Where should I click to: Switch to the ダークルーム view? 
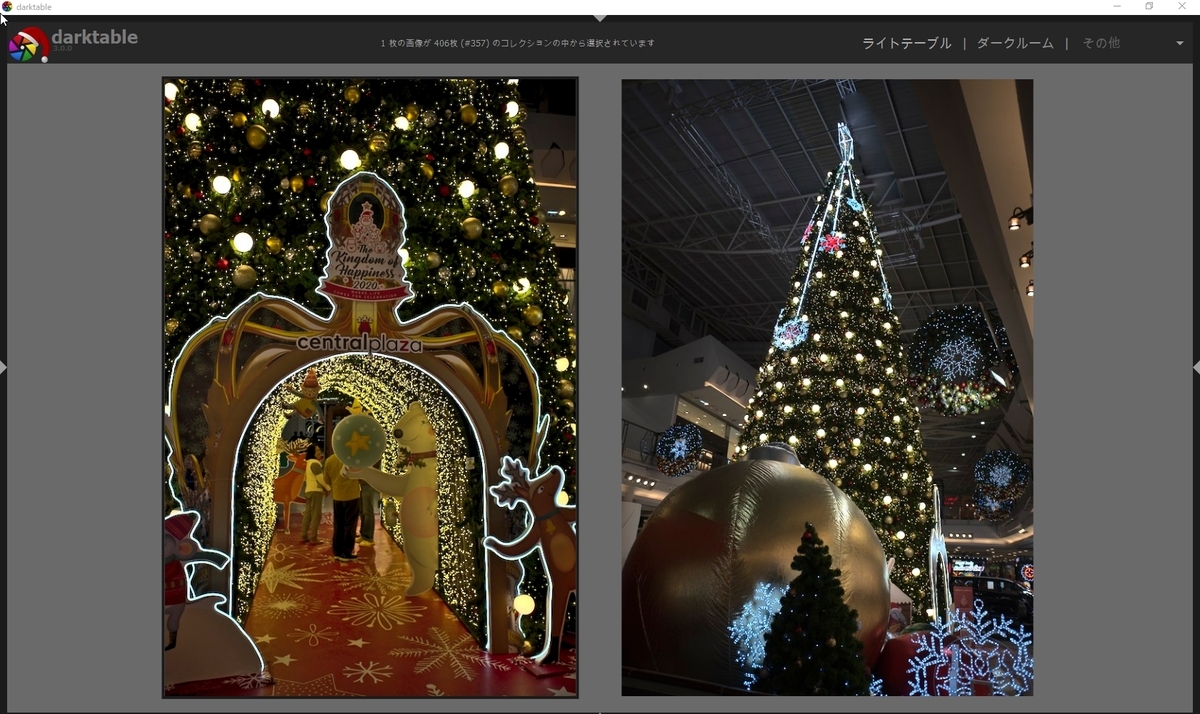1014,43
